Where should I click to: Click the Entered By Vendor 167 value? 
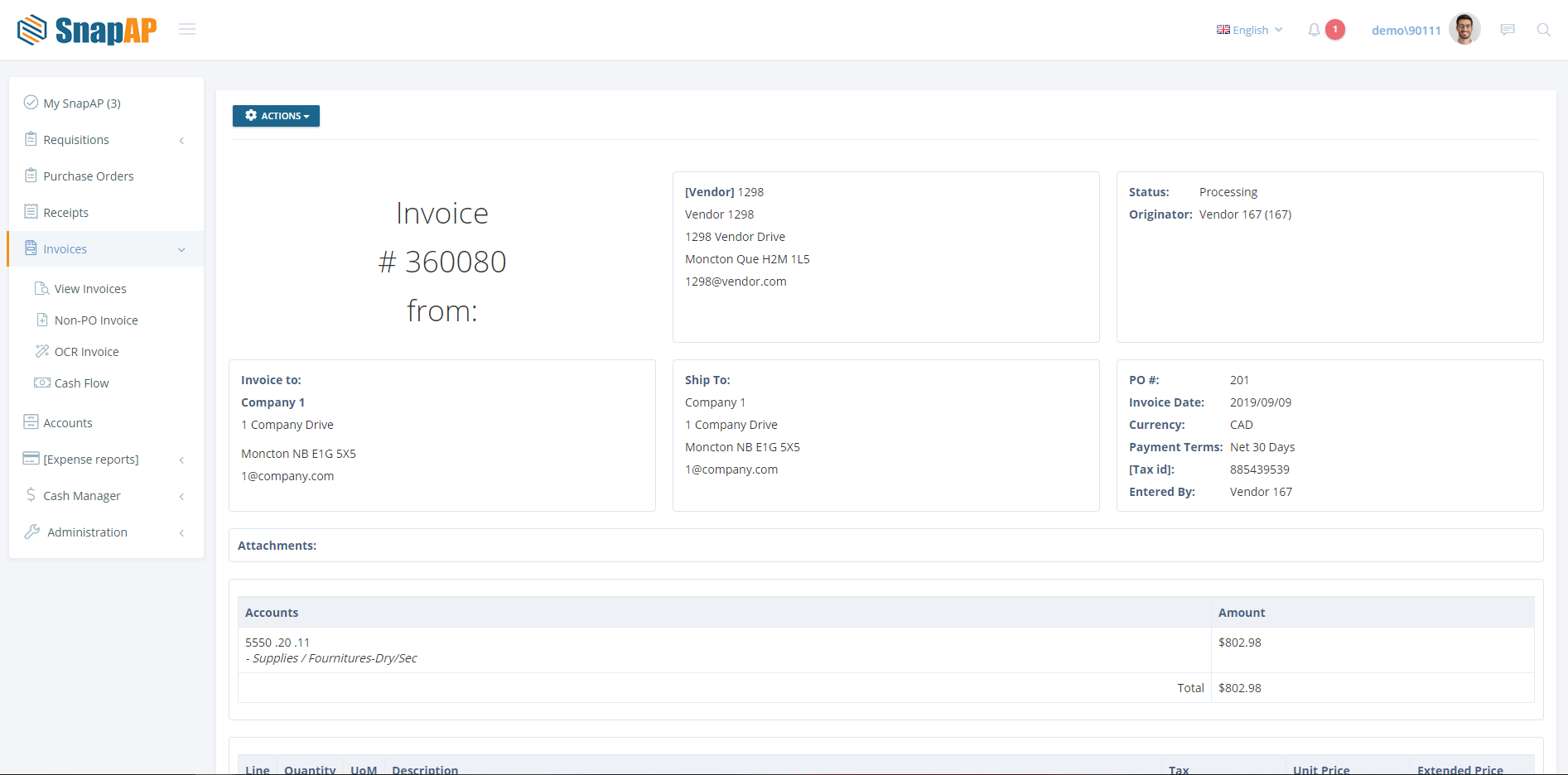coord(1261,492)
